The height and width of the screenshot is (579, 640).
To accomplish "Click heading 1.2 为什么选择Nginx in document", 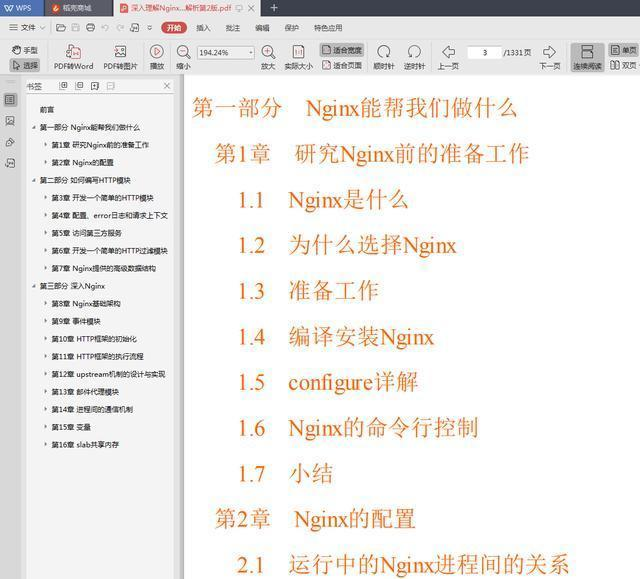I will pos(347,246).
